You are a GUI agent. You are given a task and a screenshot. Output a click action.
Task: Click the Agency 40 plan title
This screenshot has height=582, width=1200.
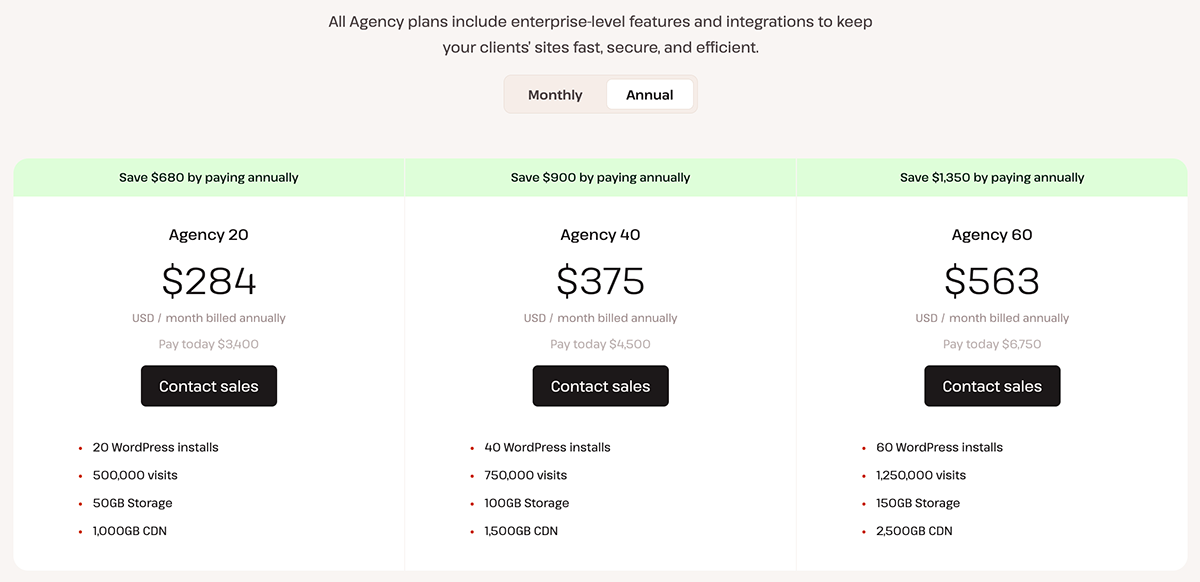600,235
